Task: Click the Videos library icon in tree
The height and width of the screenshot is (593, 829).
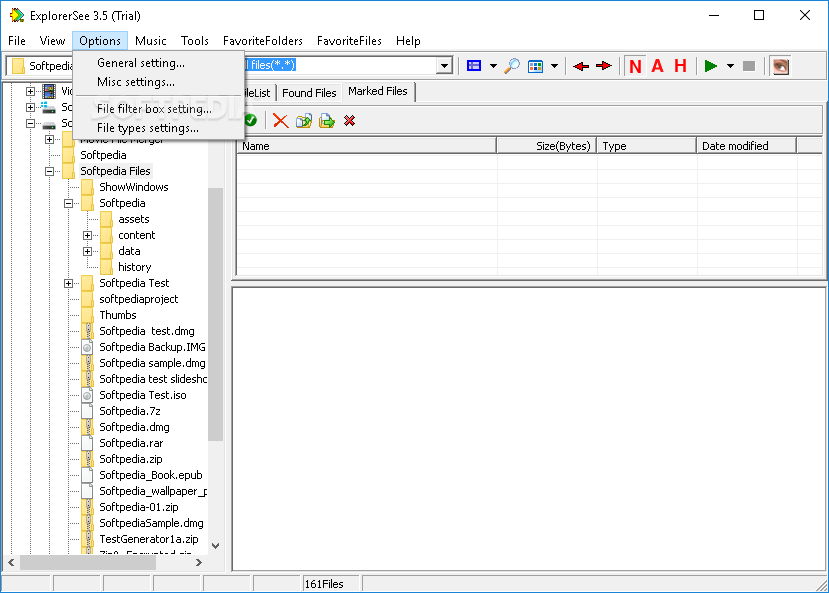Action: click(49, 91)
